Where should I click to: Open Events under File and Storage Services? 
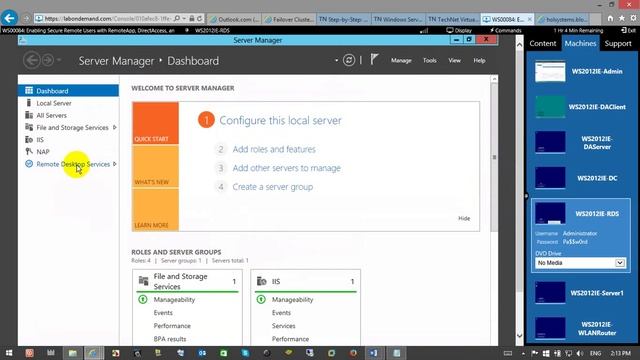coord(163,313)
